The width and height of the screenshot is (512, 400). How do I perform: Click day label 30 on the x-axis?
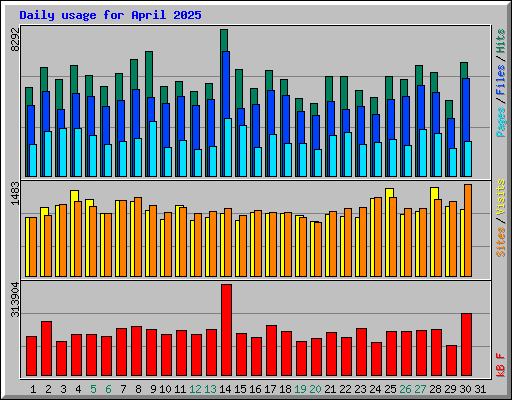pos(465,389)
